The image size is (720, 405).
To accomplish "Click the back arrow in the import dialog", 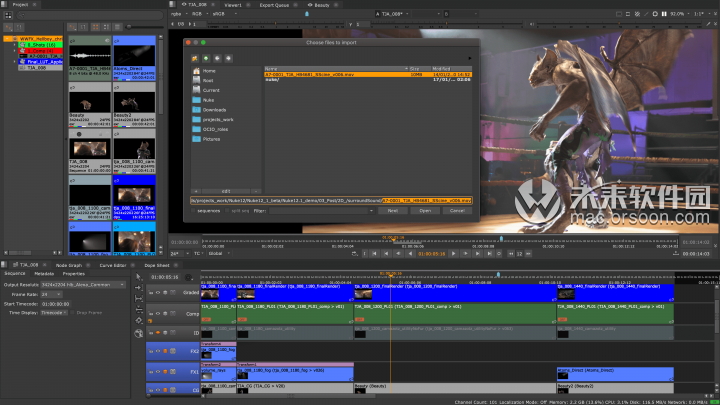I will (217, 58).
